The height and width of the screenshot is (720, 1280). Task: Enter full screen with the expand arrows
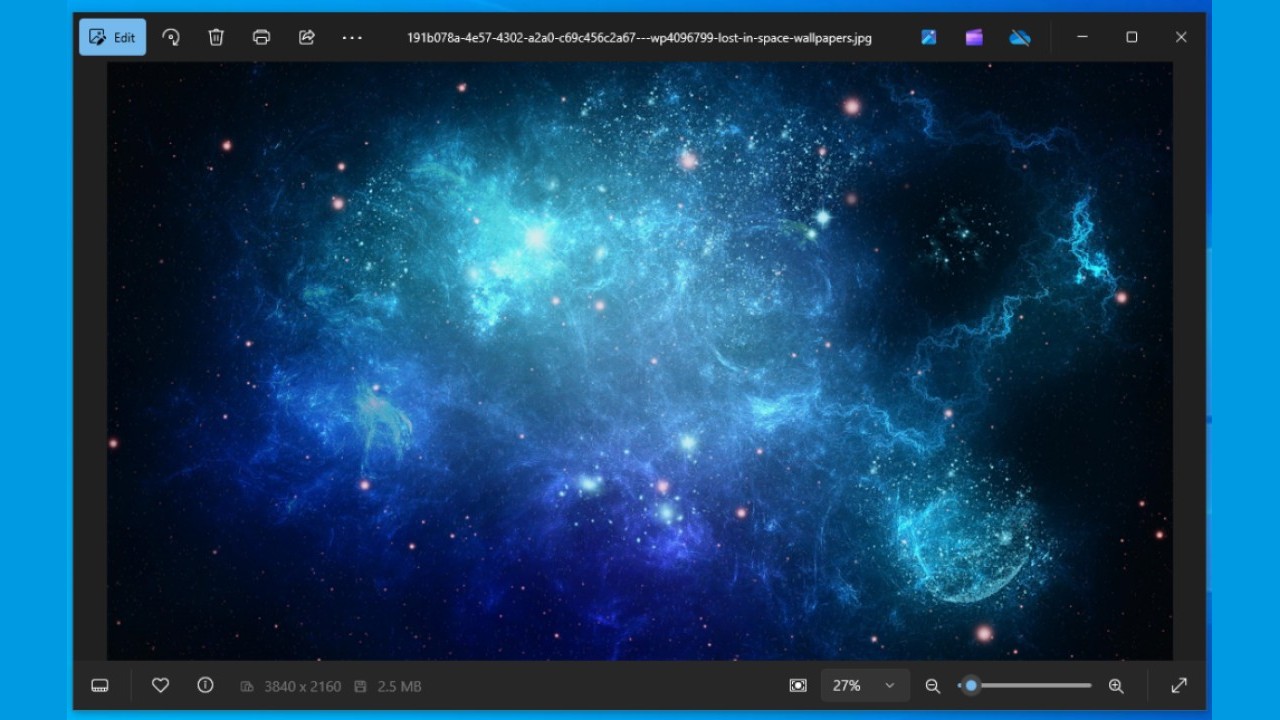[1179, 685]
